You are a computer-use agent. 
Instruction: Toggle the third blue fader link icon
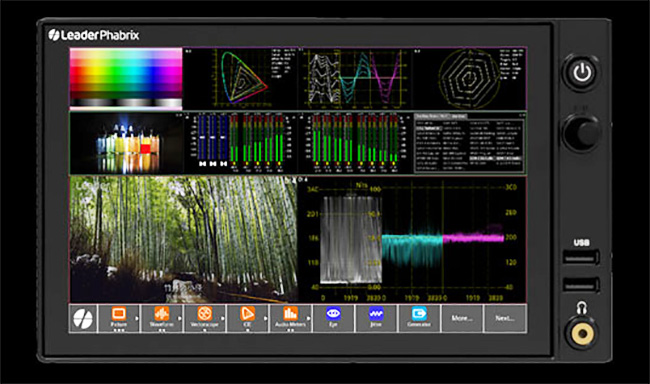coord(223,164)
